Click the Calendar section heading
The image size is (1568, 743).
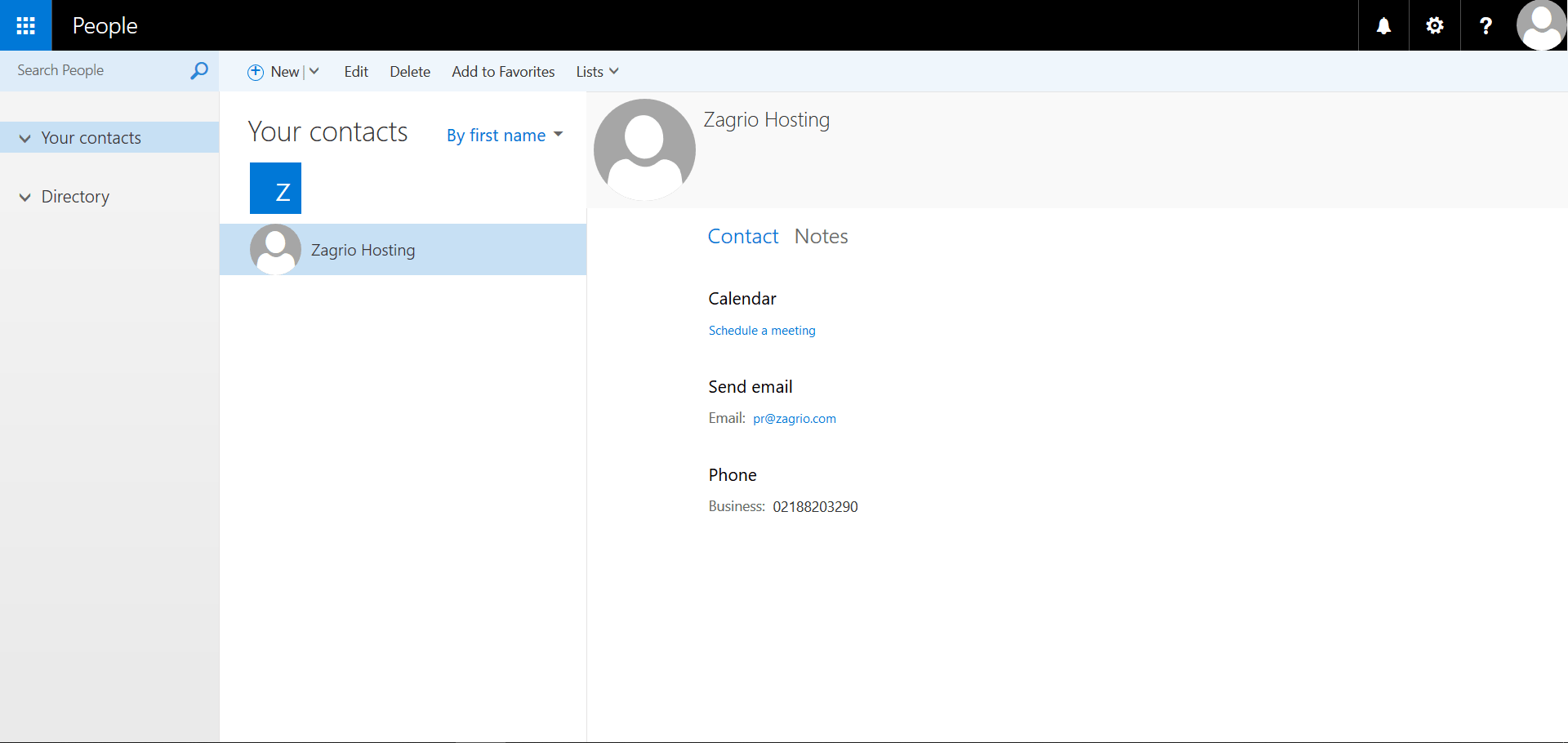[742, 299]
